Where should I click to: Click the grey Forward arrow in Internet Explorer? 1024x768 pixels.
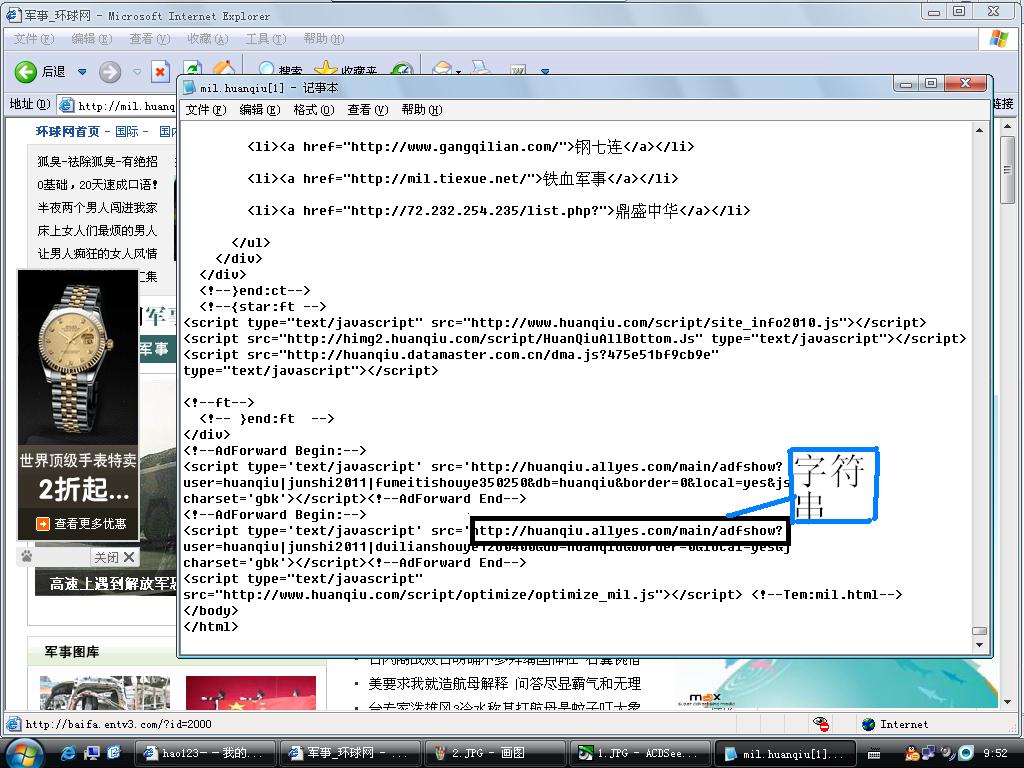tap(110, 71)
